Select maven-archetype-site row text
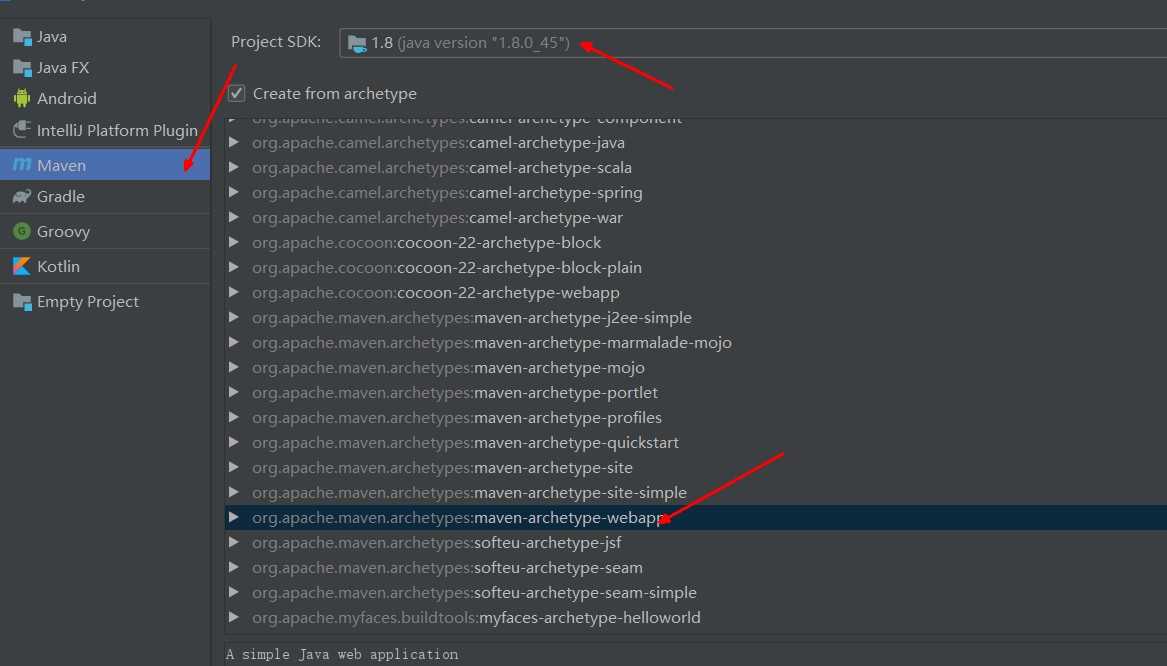Viewport: 1167px width, 666px height. (x=442, y=467)
